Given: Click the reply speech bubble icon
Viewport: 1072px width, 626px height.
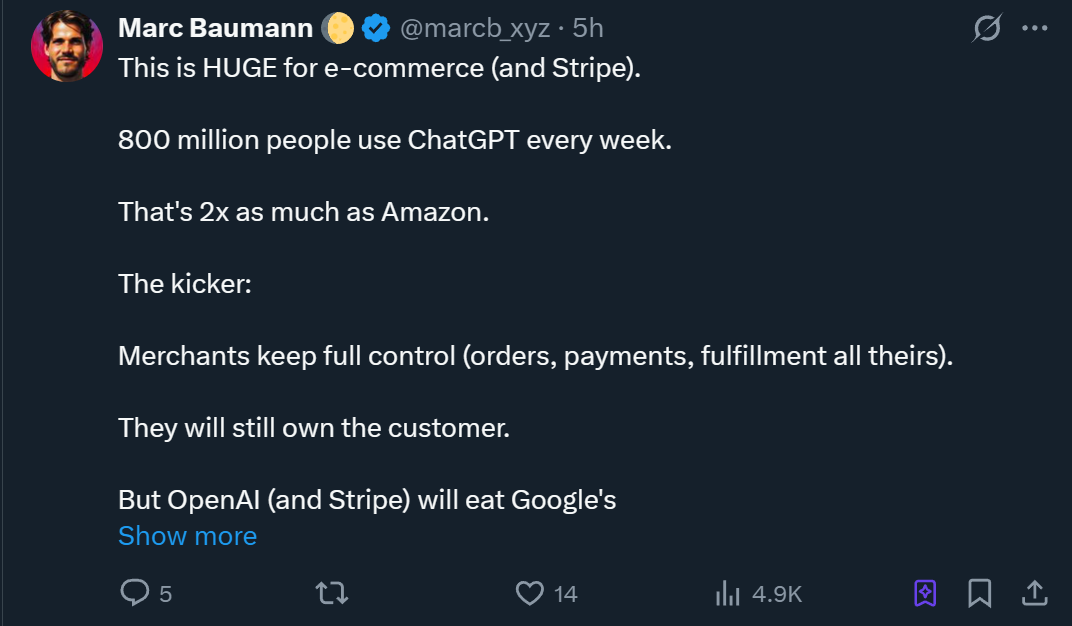Looking at the screenshot, I should coord(134,593).
